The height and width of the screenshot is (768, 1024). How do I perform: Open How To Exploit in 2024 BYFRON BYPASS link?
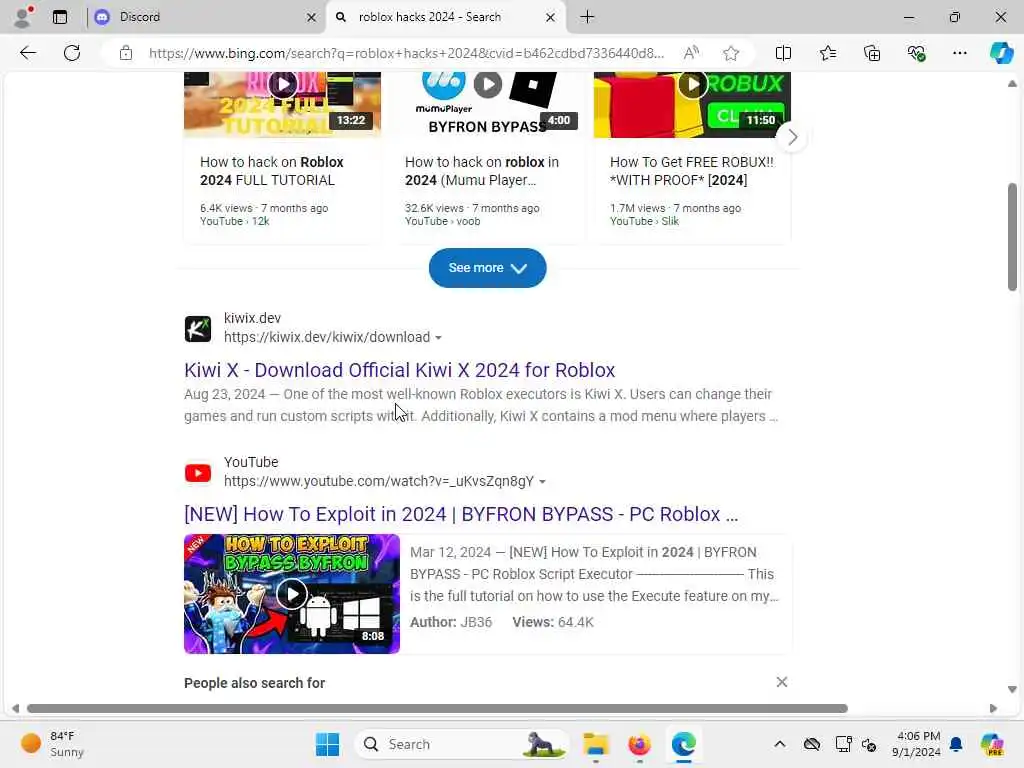click(461, 514)
